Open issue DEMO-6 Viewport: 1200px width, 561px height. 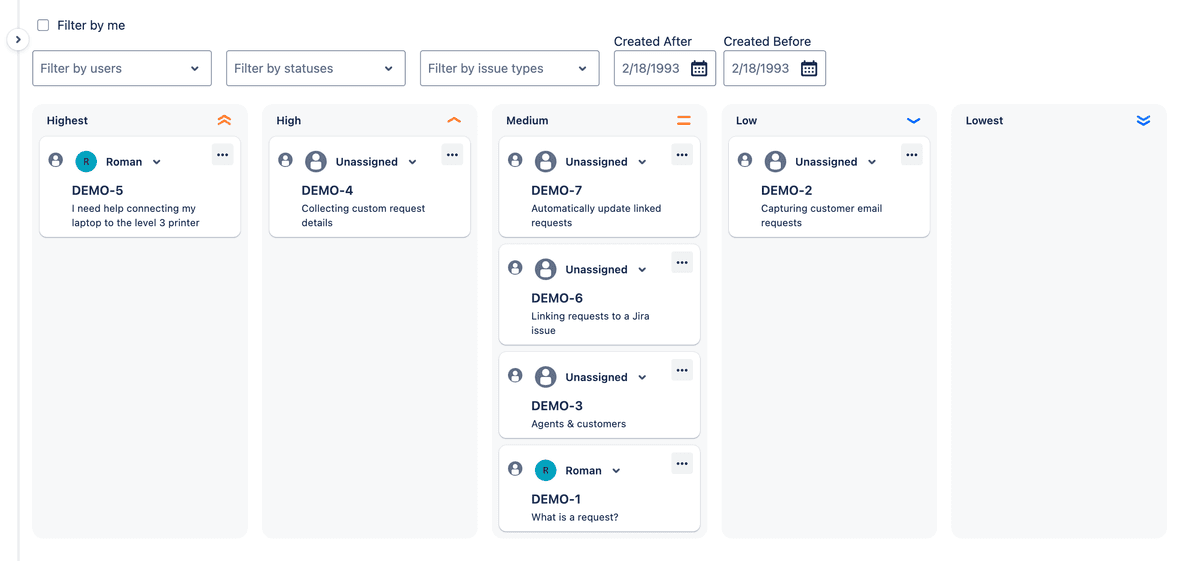[557, 298]
